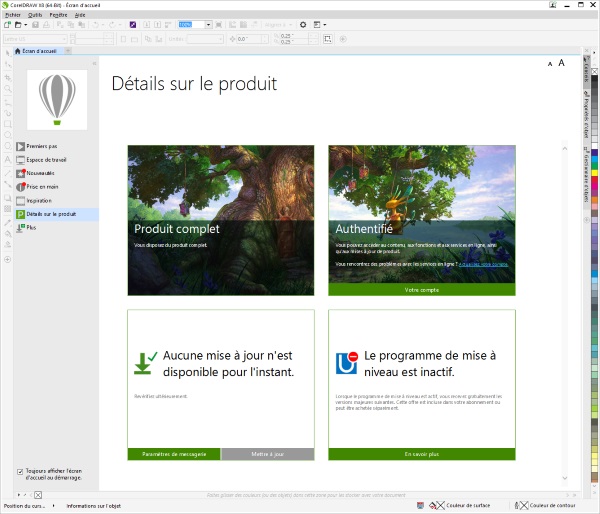600x514 pixels.
Task: Click the content scrollbar down arrow
Action: (565, 478)
